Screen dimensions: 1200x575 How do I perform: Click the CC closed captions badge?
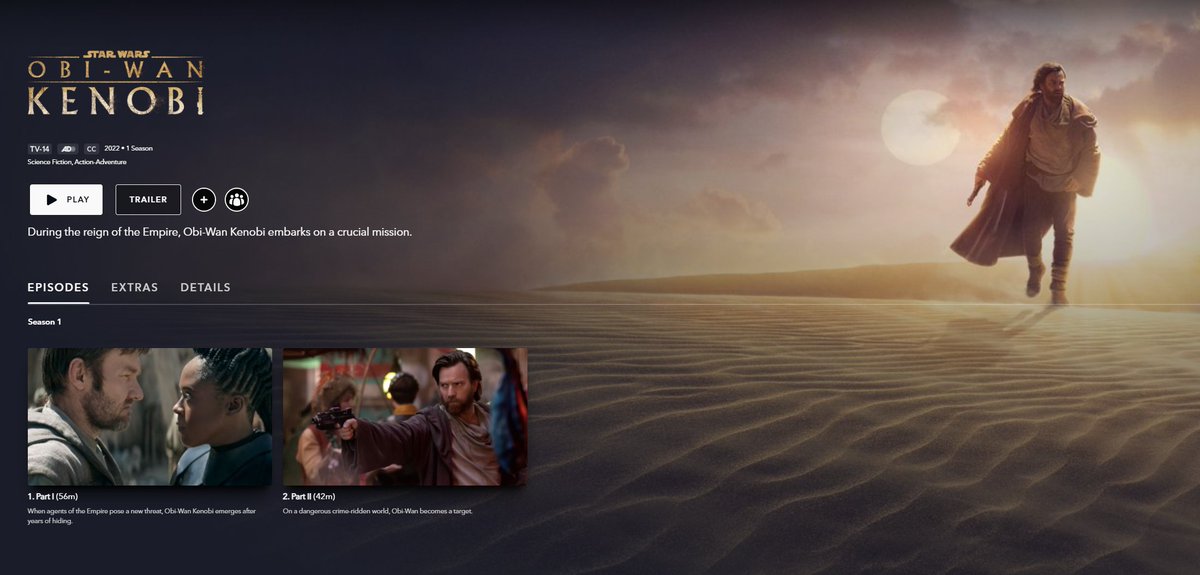[91, 148]
